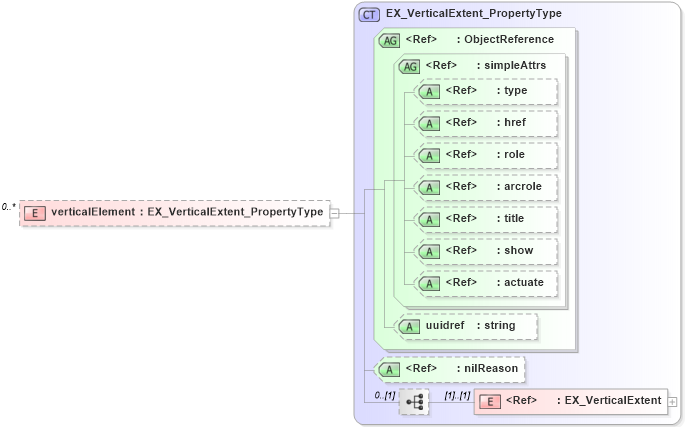Select the ': nilReason' label

(x=488, y=368)
